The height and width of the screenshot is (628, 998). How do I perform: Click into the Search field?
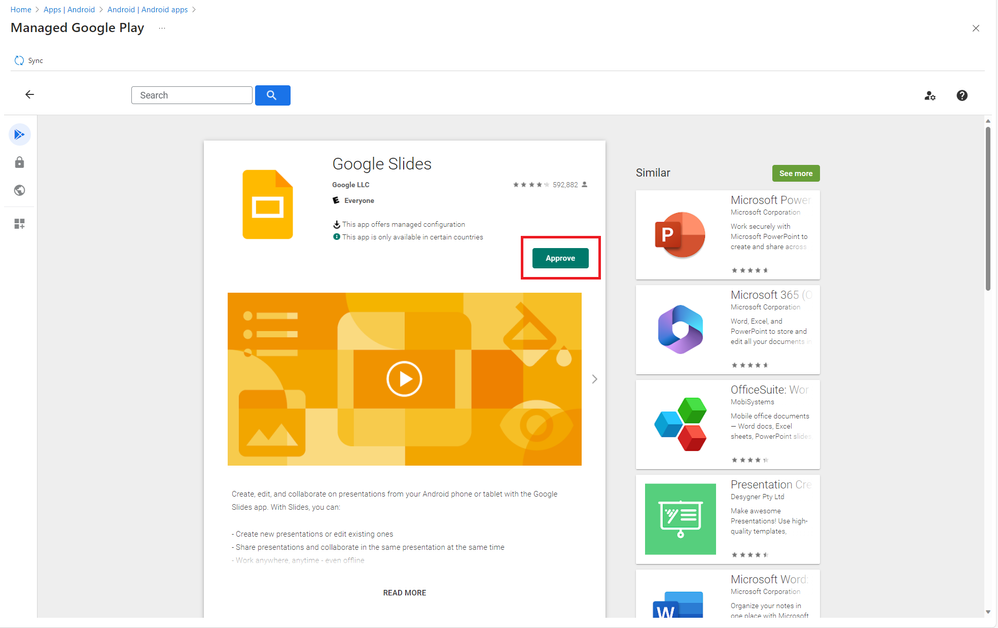tap(192, 95)
